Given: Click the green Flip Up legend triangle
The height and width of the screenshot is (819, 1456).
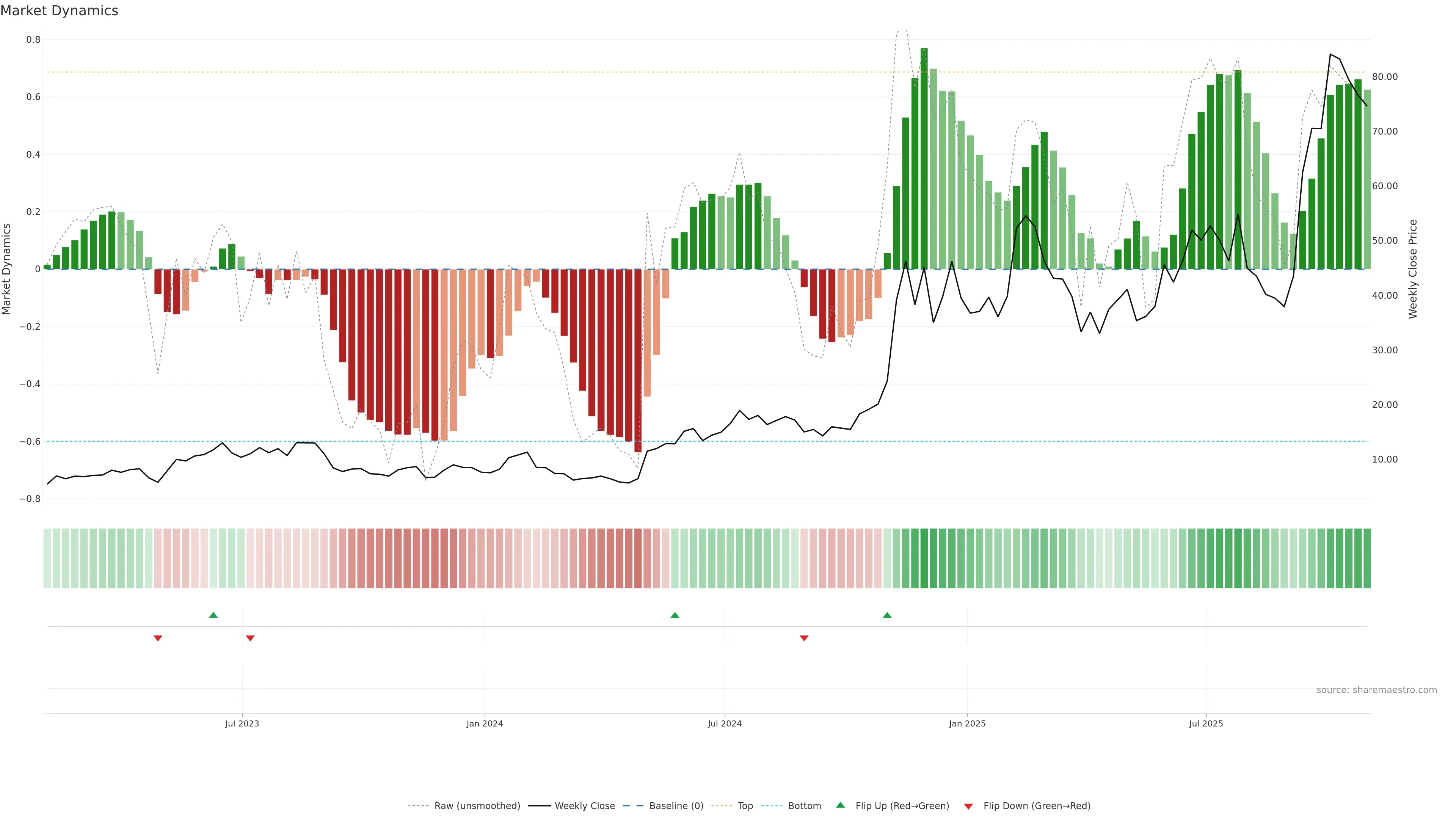Looking at the screenshot, I should (x=841, y=805).
